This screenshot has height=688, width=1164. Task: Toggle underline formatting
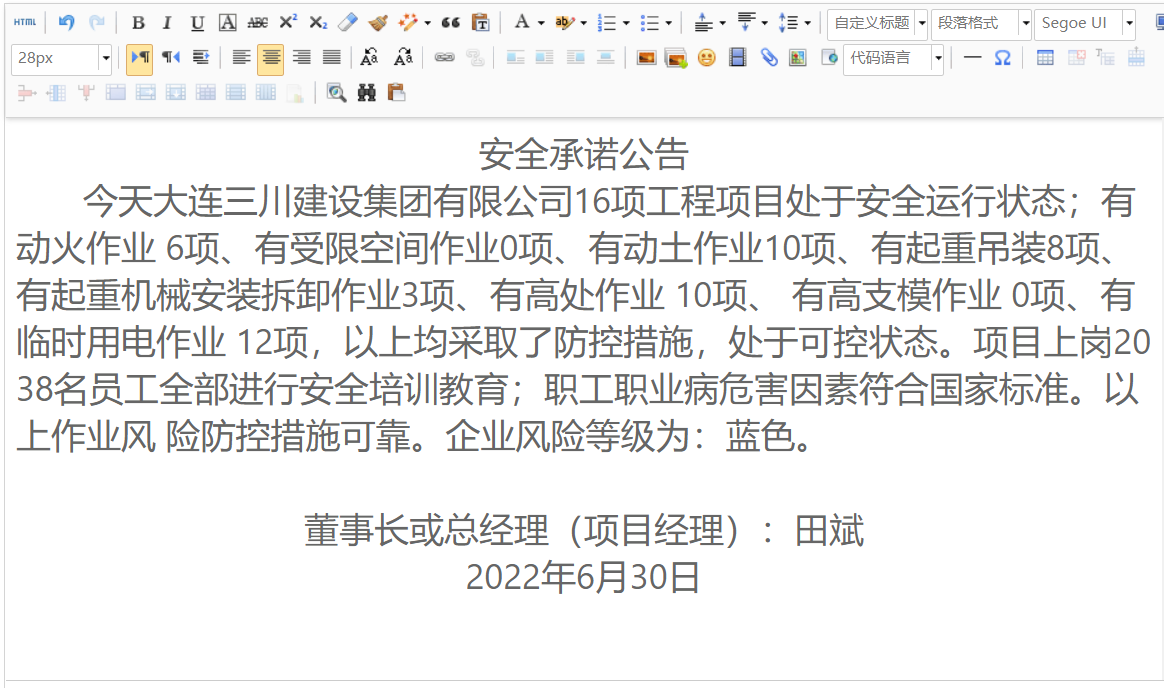(197, 23)
